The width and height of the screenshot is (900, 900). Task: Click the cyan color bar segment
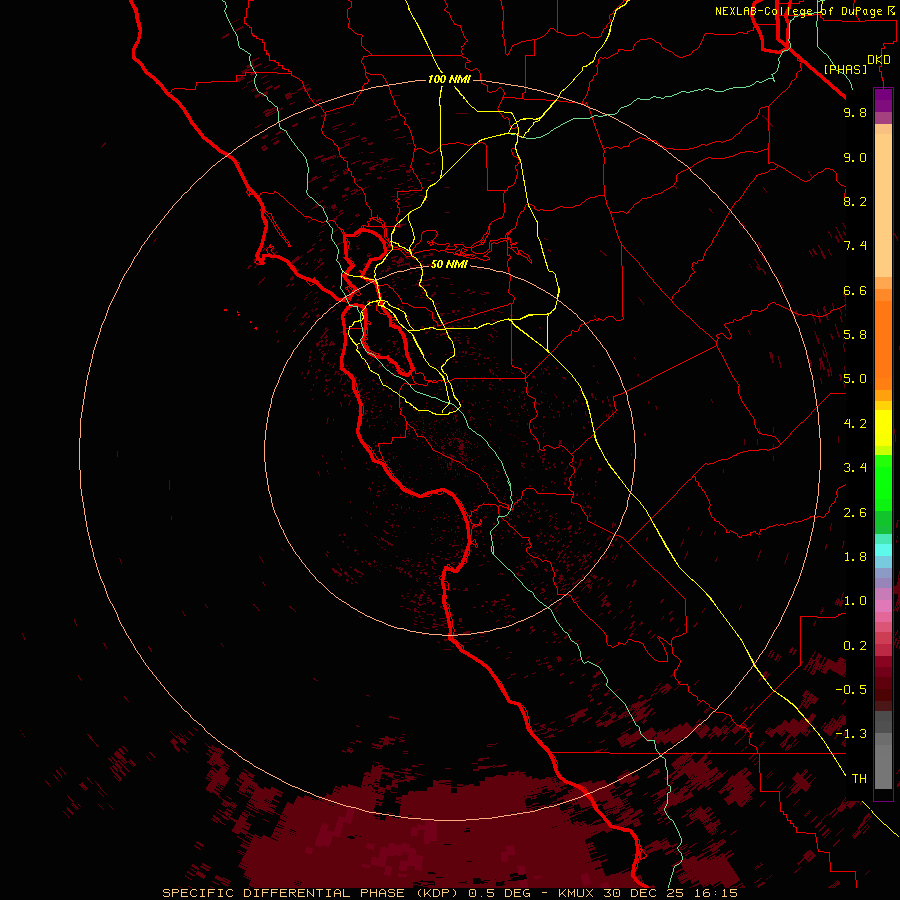coord(883,550)
